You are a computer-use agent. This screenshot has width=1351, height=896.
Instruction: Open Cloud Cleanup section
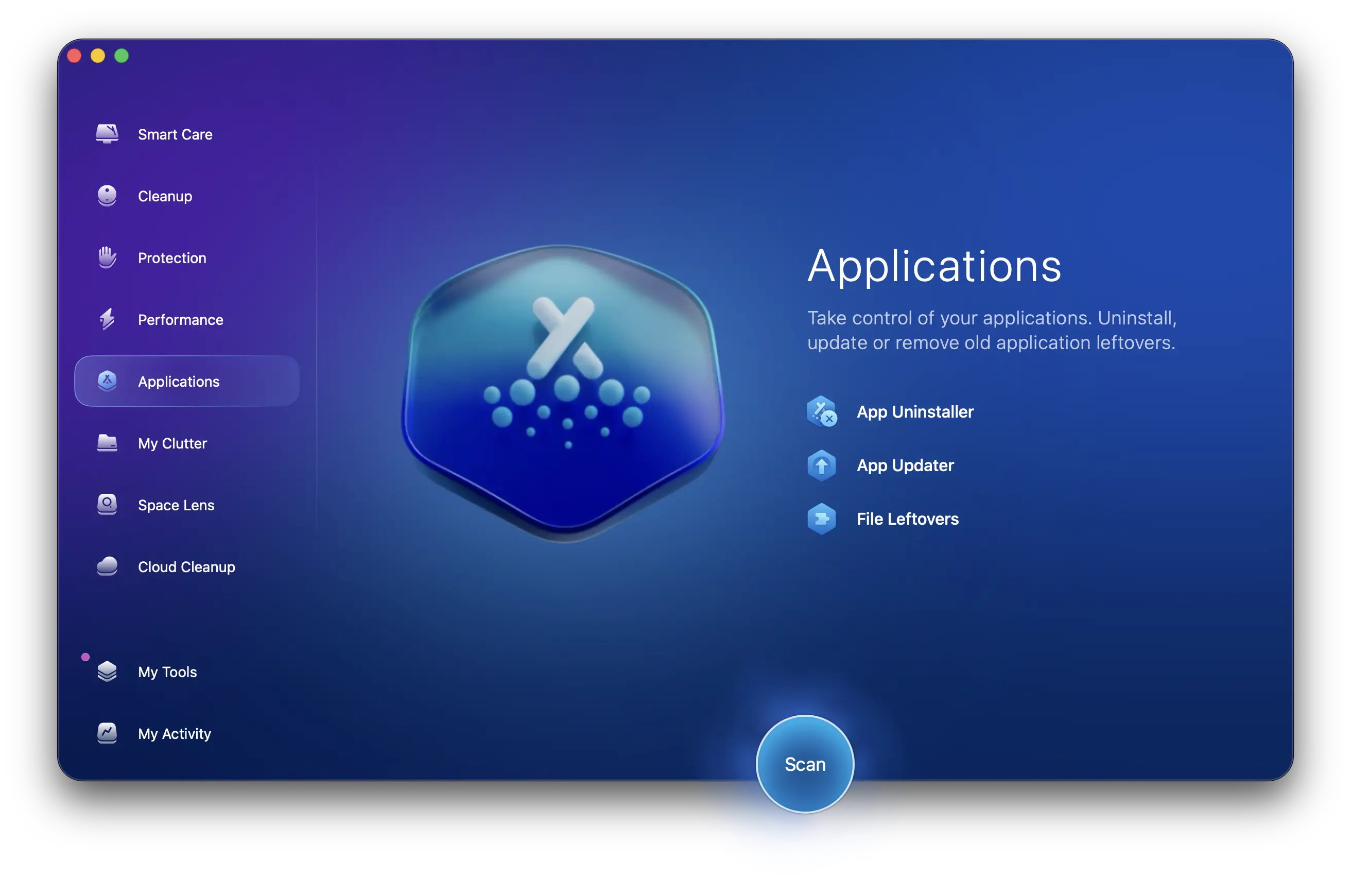tap(187, 566)
